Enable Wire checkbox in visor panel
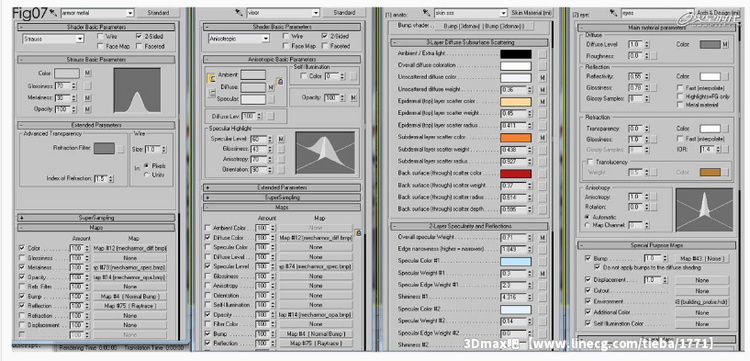The image size is (750, 361). point(286,36)
